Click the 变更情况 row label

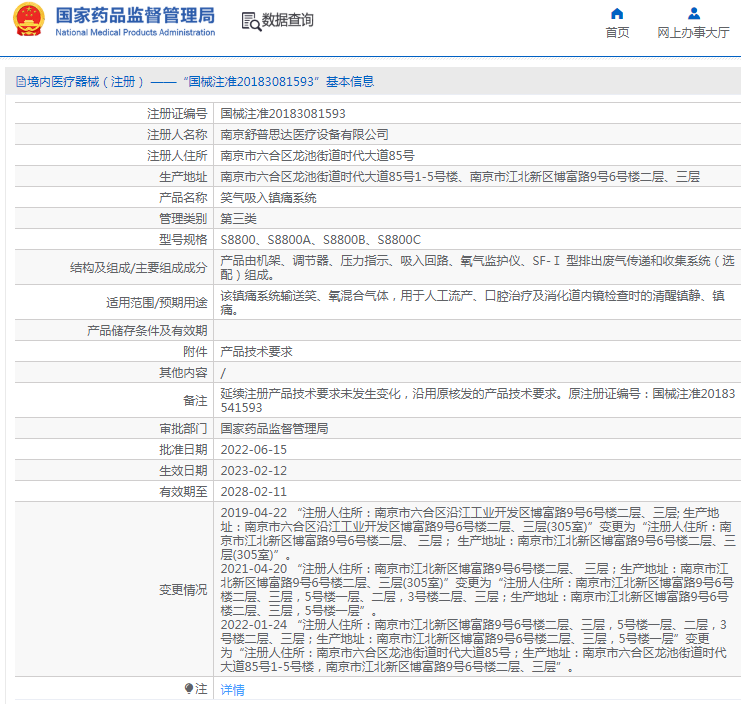tap(183, 590)
